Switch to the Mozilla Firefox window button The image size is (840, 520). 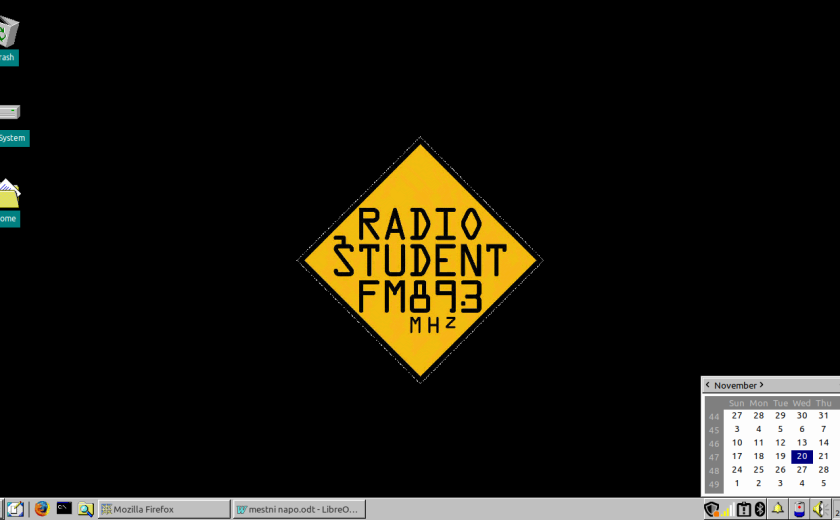click(164, 509)
